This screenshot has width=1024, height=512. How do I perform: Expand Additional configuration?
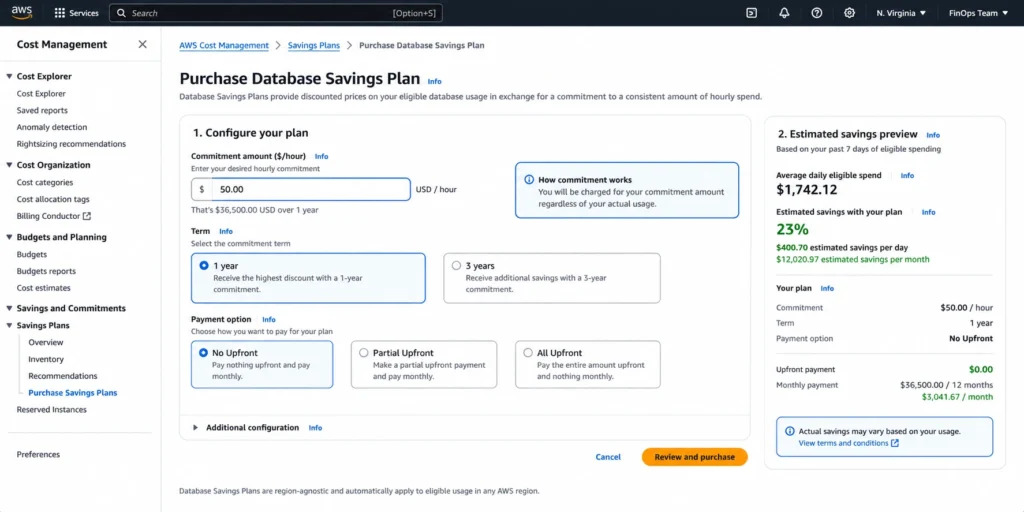(x=195, y=428)
